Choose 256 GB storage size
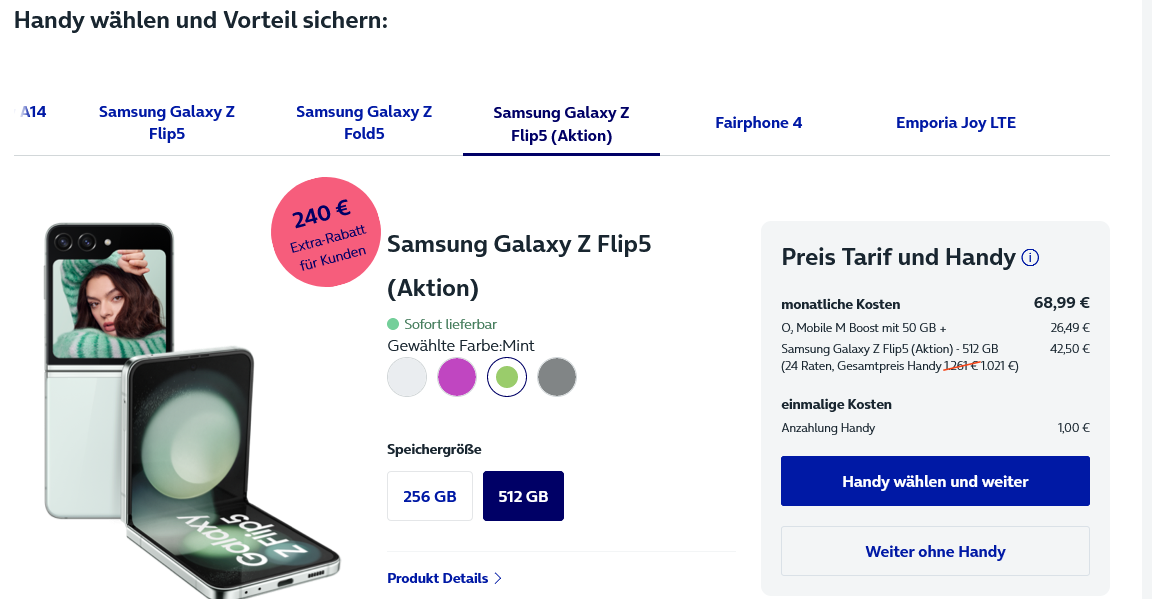Viewport: 1152px width, 599px height. coord(430,496)
